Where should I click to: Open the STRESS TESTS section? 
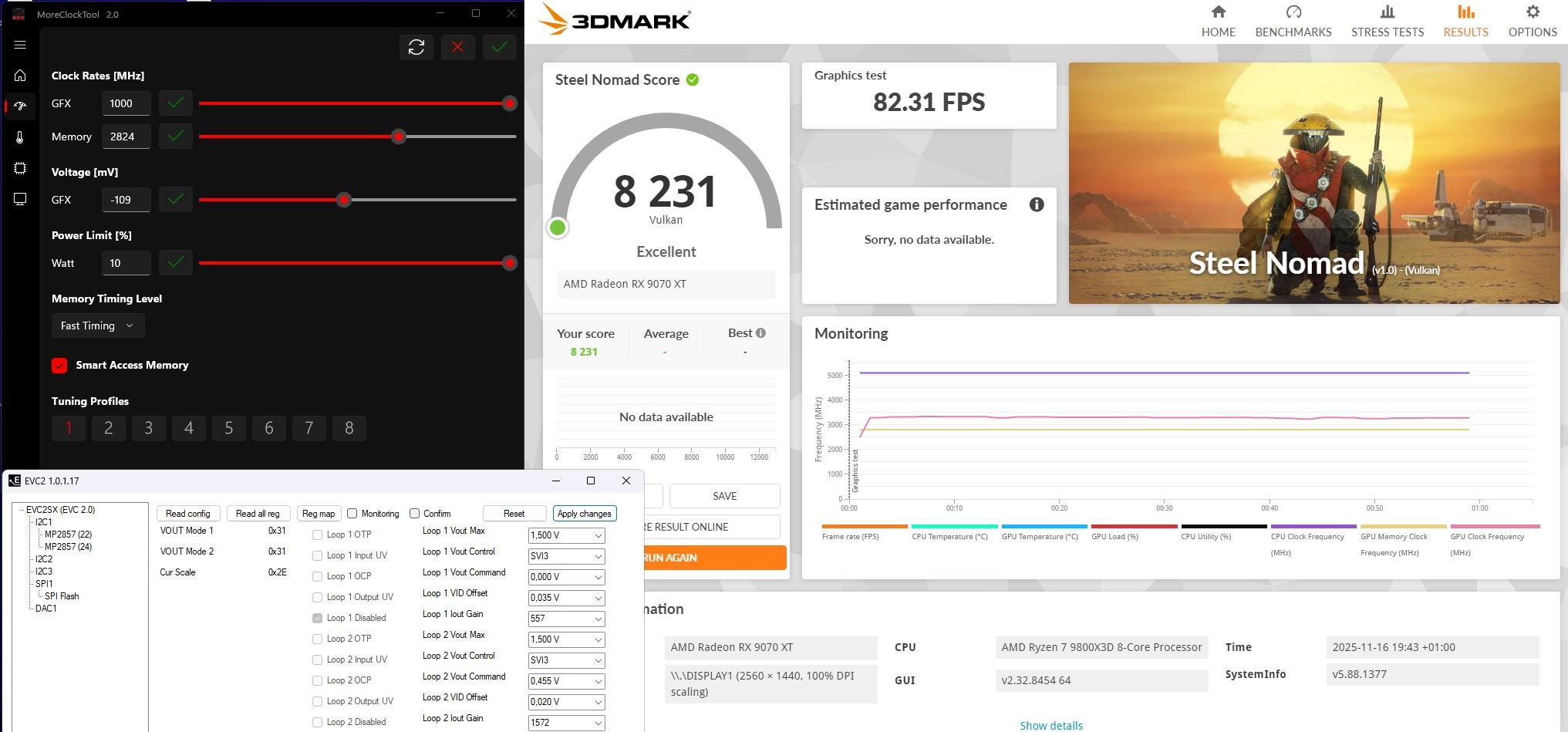coord(1388,21)
